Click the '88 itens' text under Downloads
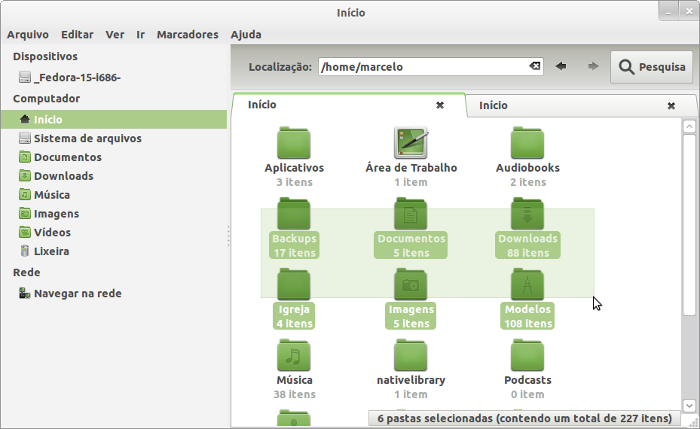The width and height of the screenshot is (700, 429). click(528, 253)
